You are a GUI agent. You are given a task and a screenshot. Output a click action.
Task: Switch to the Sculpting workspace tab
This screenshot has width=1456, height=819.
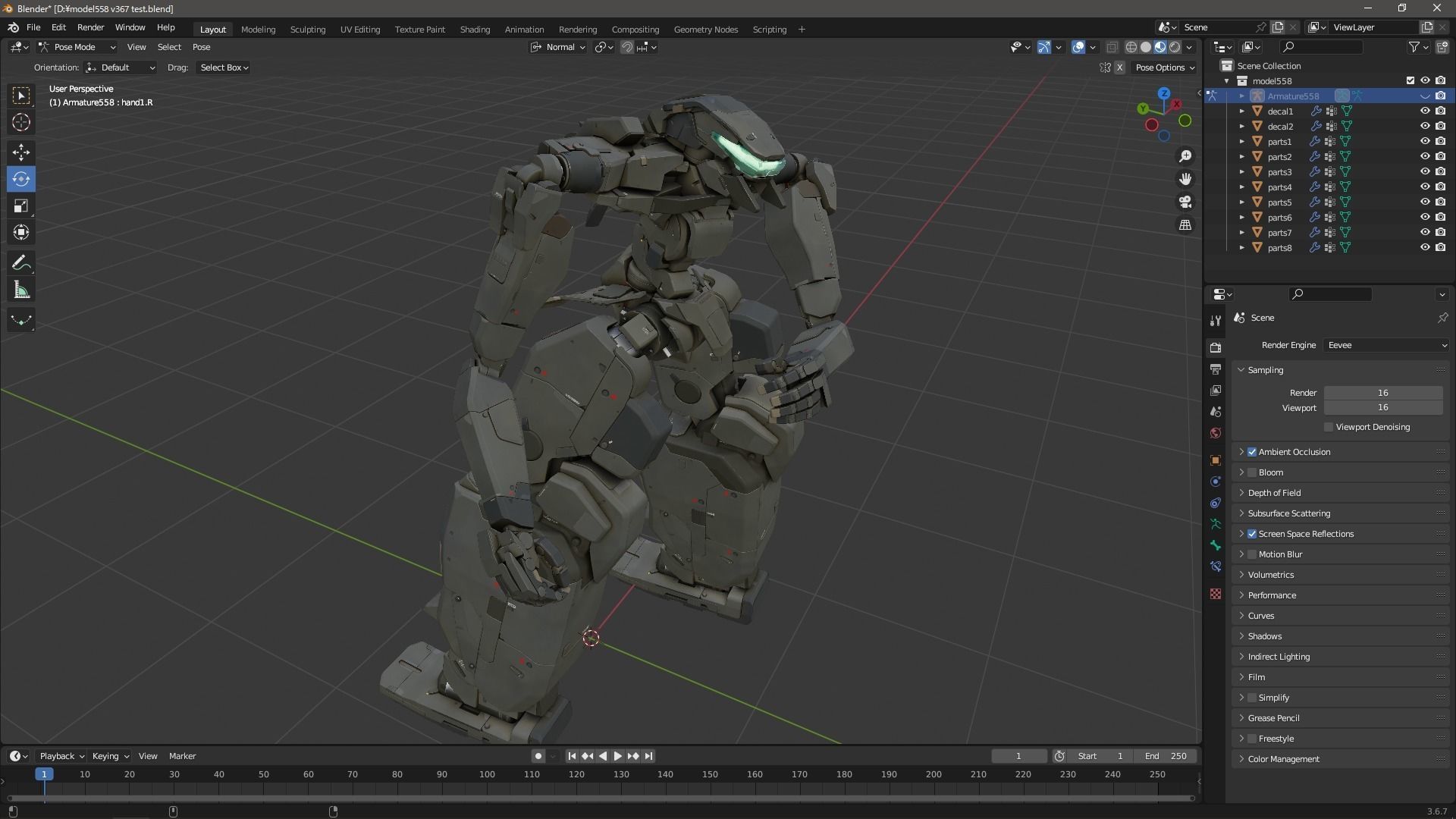(x=308, y=30)
